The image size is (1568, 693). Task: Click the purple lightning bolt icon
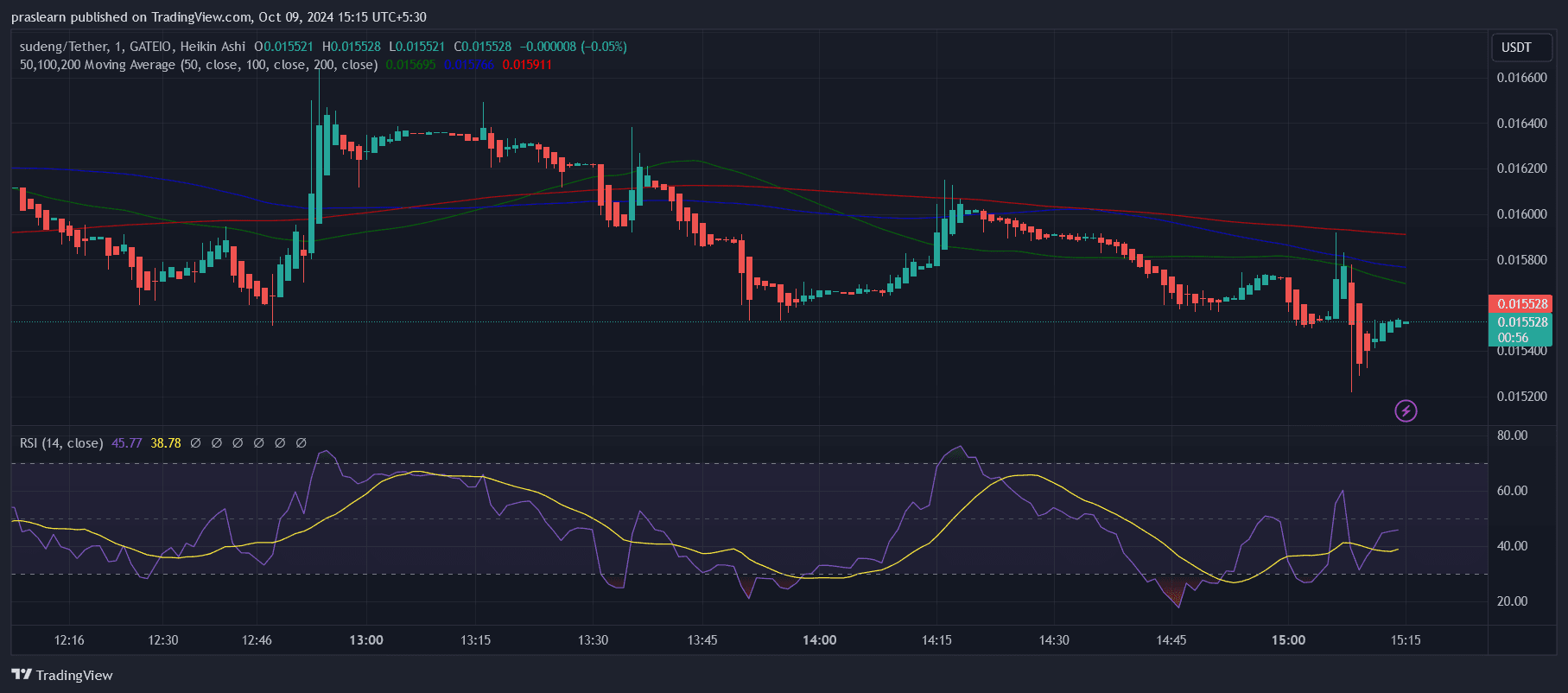1406,411
